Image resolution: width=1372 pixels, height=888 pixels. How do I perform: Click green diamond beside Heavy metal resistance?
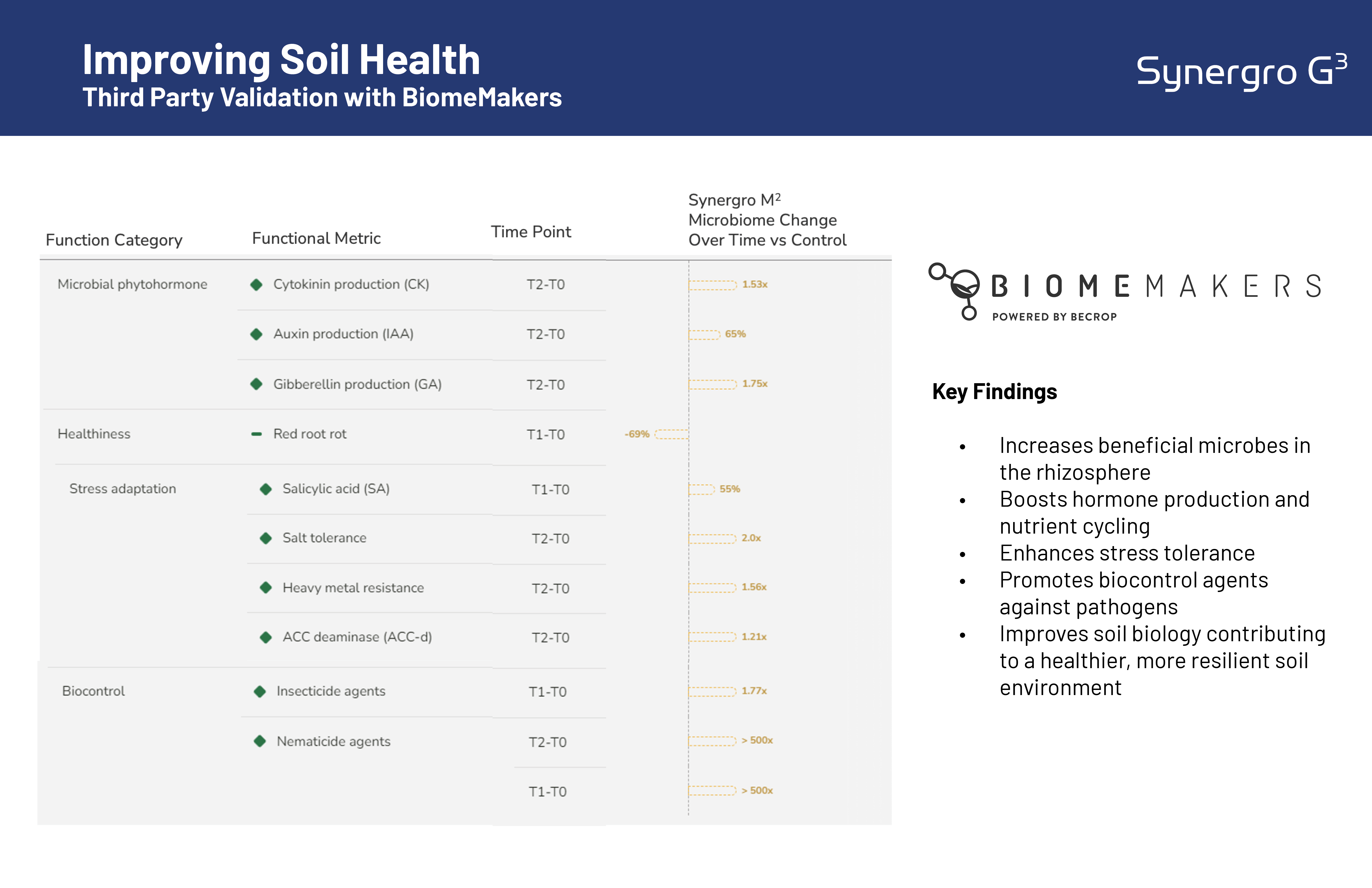266,588
